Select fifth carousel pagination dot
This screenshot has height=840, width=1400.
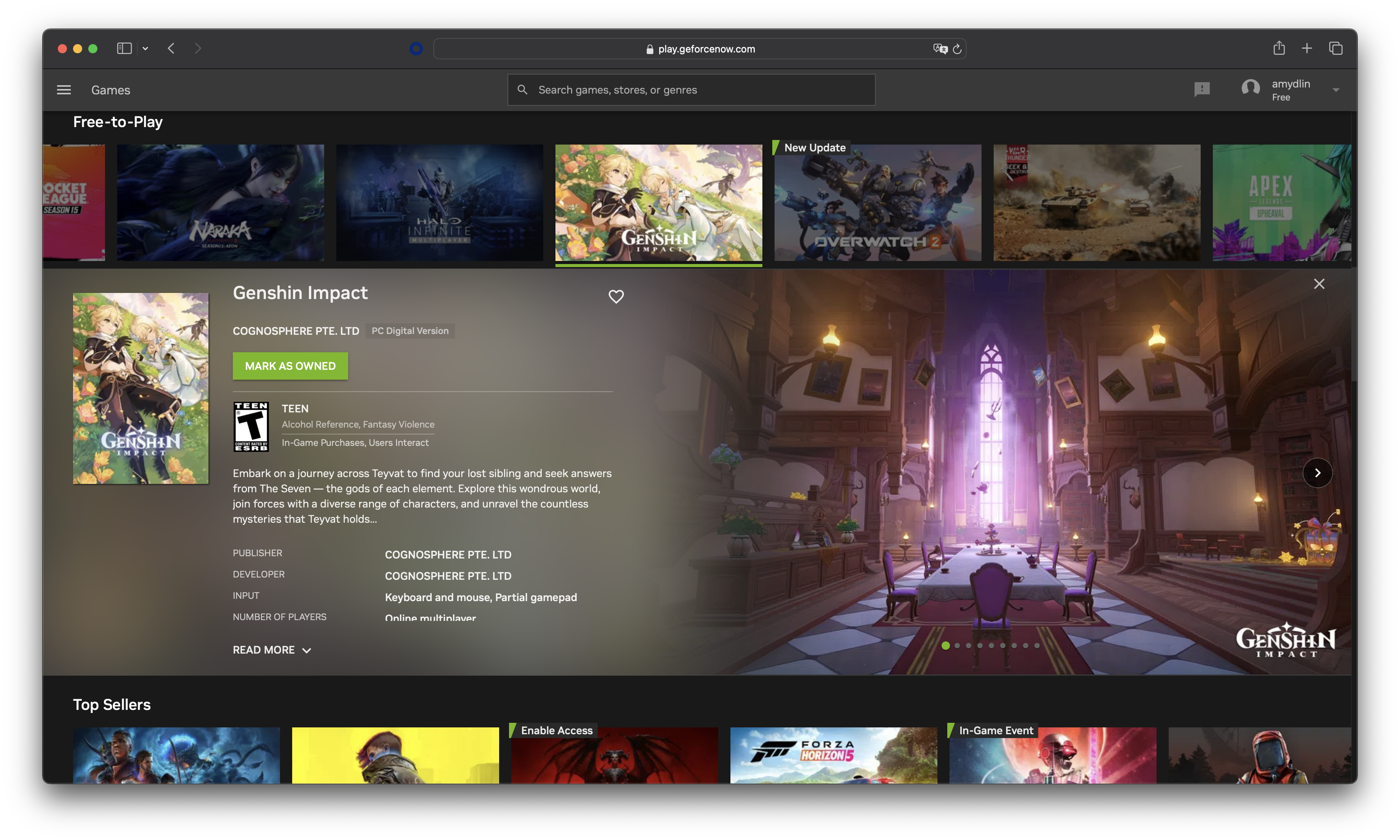click(x=991, y=645)
